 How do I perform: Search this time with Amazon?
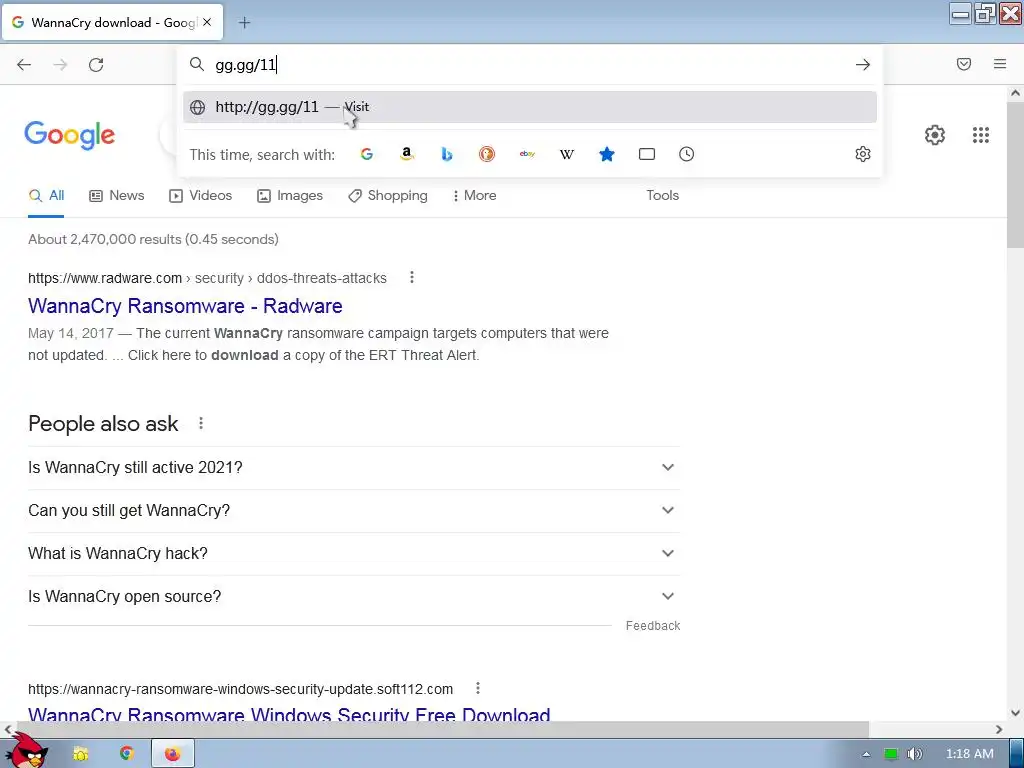click(x=407, y=154)
